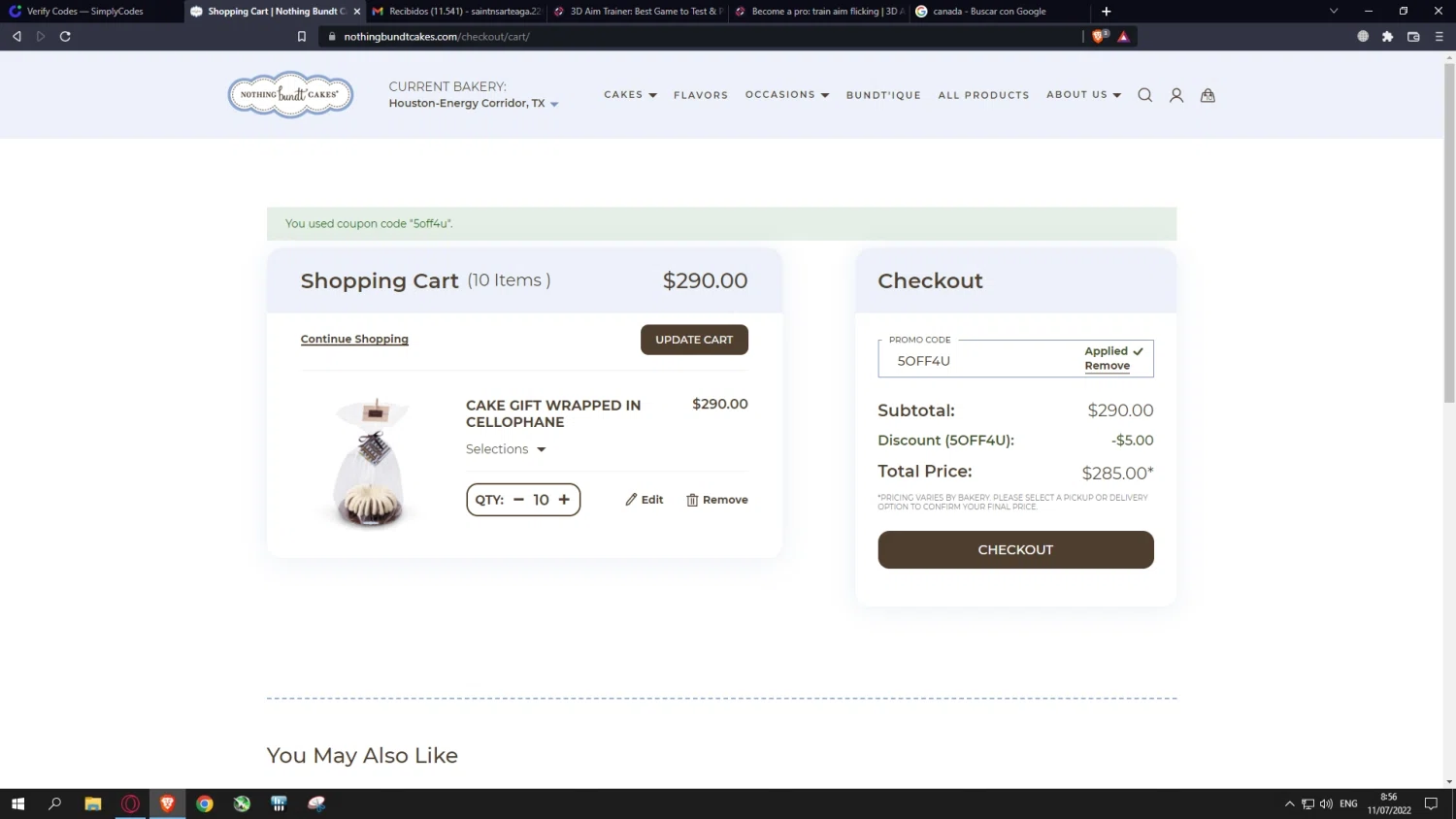This screenshot has width=1456, height=819.
Task: Open the browser hamburger menu
Action: (x=1439, y=36)
